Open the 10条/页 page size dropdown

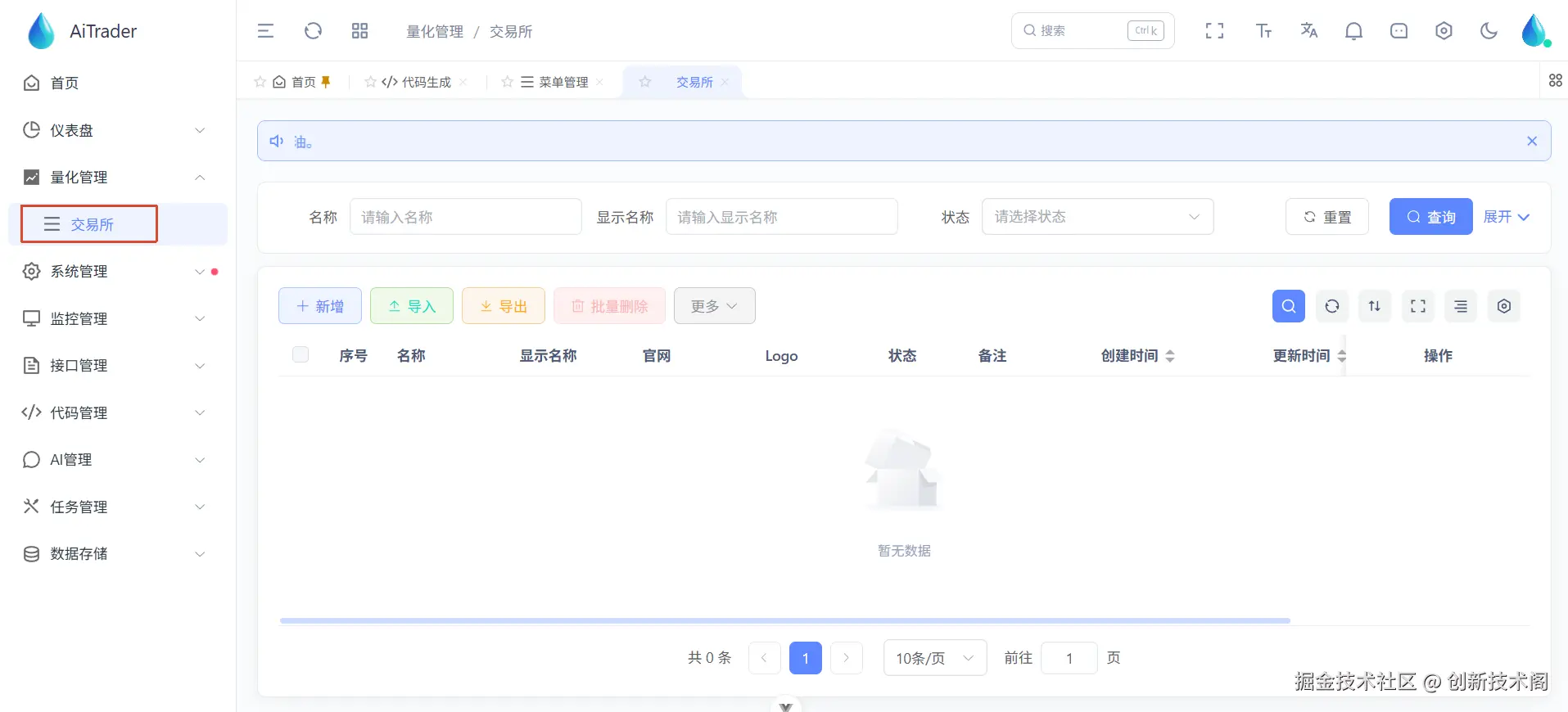935,657
